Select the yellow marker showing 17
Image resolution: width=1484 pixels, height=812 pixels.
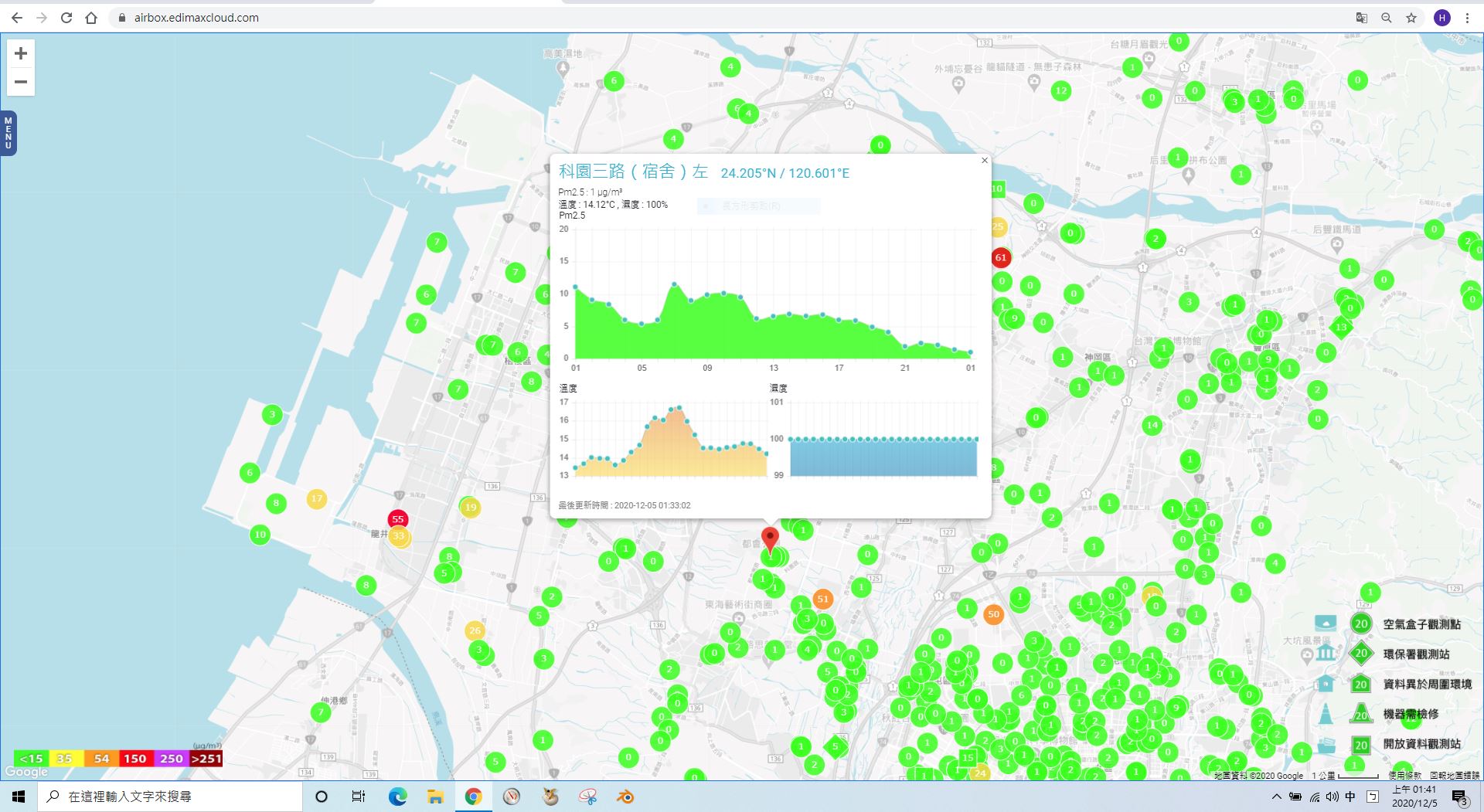[x=316, y=499]
